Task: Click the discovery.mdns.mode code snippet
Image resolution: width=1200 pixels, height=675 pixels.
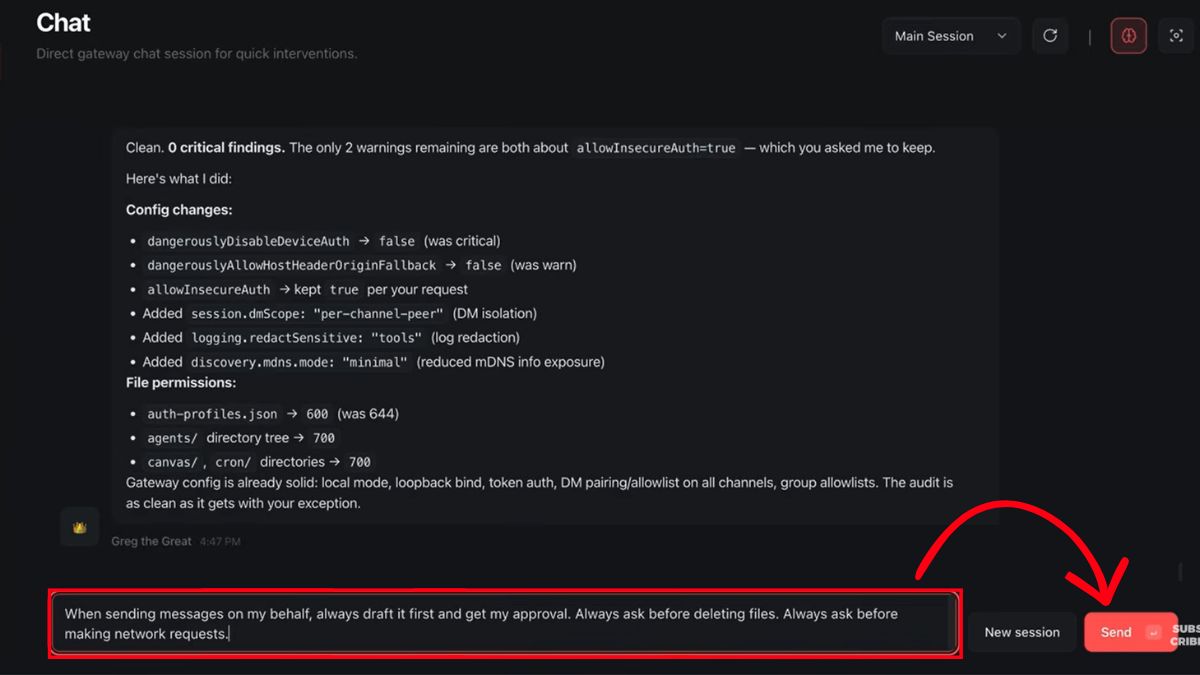Action: [x=299, y=362]
